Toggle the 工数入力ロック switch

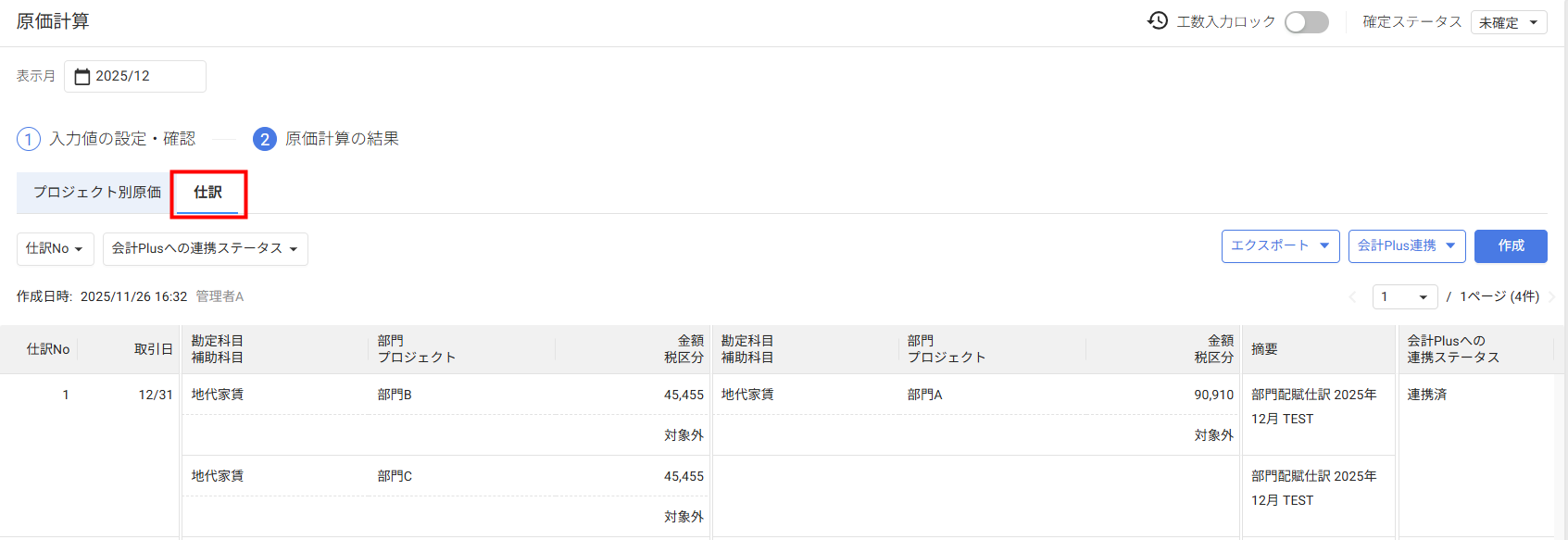tap(1306, 22)
